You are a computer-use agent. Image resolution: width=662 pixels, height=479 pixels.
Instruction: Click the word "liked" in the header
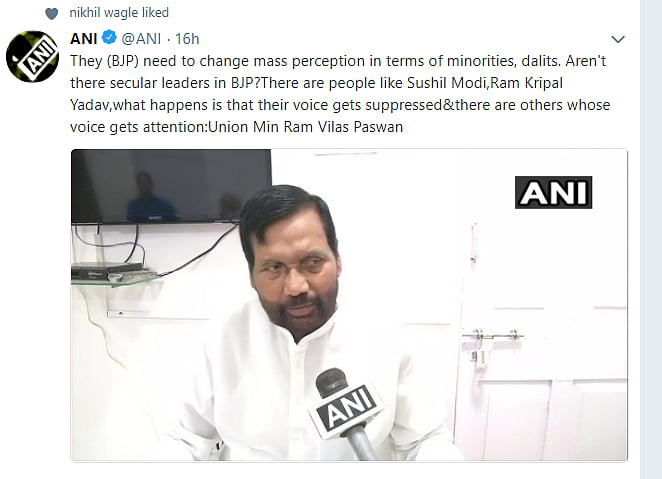point(154,13)
